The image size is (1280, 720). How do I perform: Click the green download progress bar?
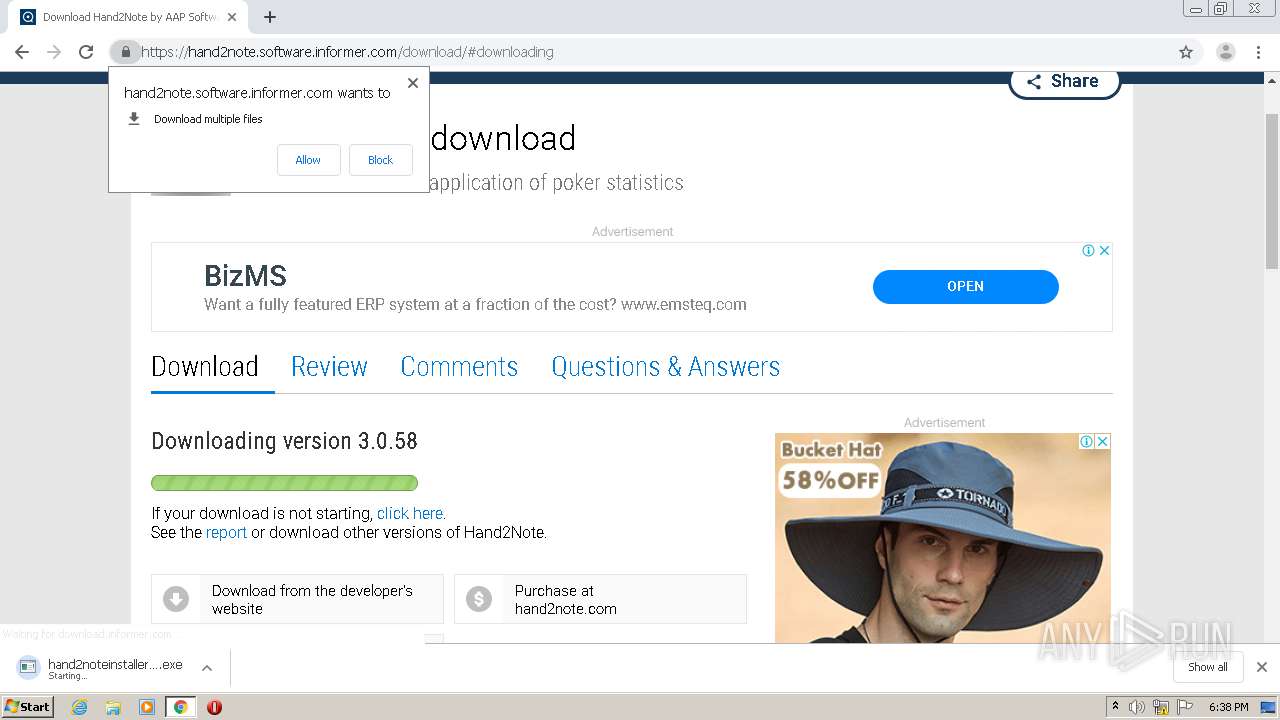pyautogui.click(x=284, y=483)
